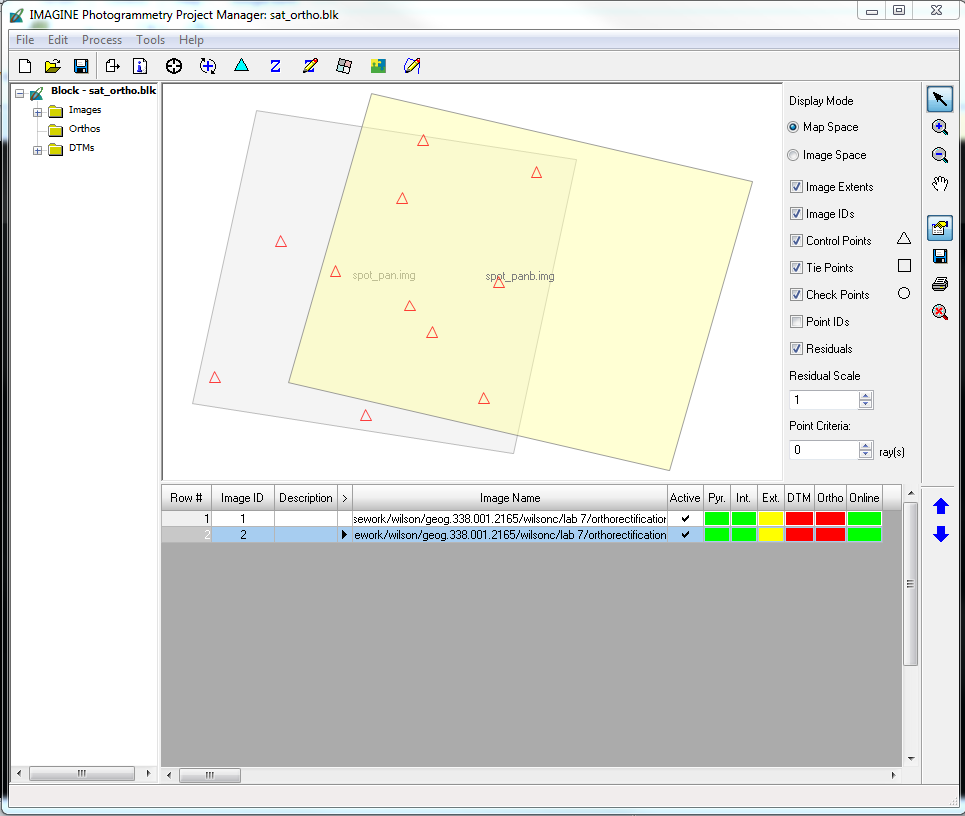
Task: Toggle Control Points display
Action: [796, 241]
